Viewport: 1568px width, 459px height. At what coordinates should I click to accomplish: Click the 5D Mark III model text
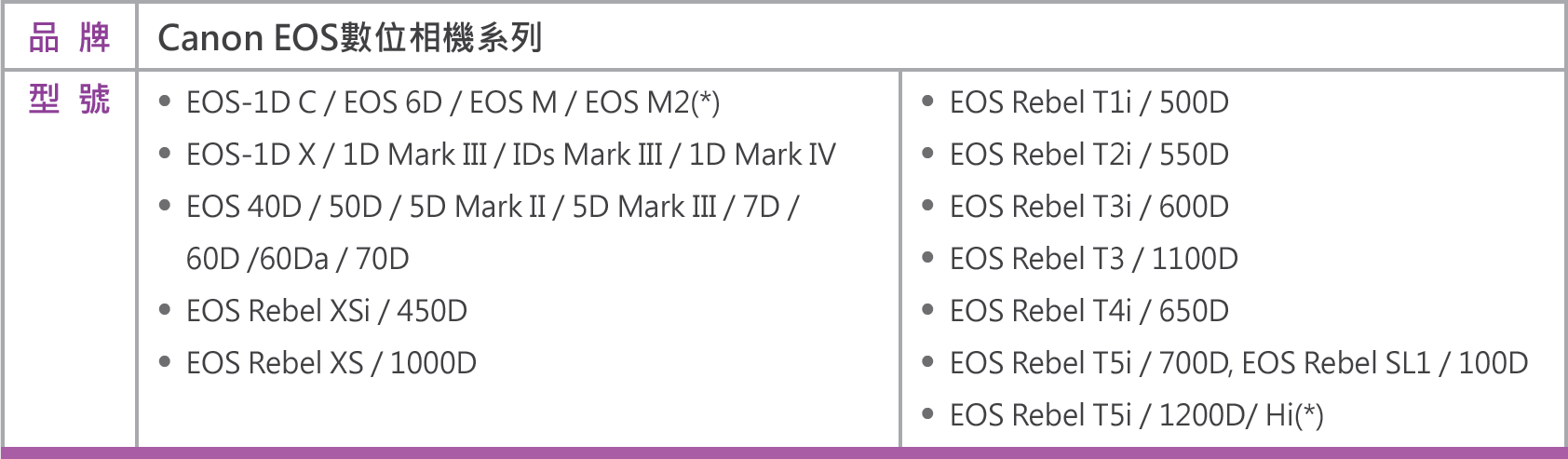(644, 207)
